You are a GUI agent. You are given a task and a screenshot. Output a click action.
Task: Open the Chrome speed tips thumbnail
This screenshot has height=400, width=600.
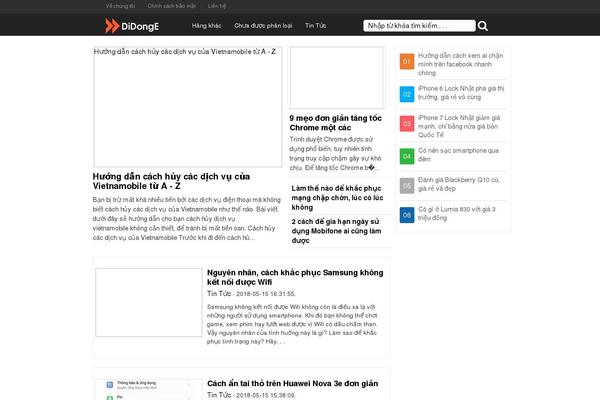[x=336, y=78]
